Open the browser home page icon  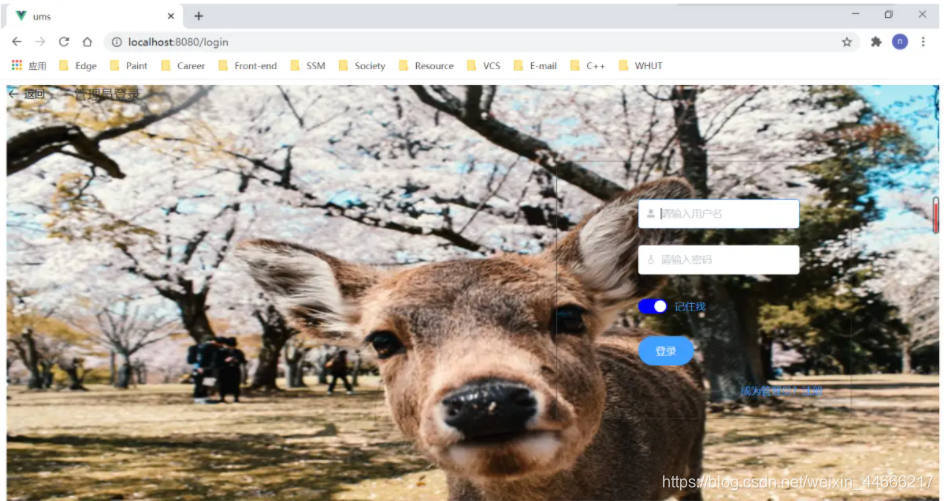click(87, 42)
